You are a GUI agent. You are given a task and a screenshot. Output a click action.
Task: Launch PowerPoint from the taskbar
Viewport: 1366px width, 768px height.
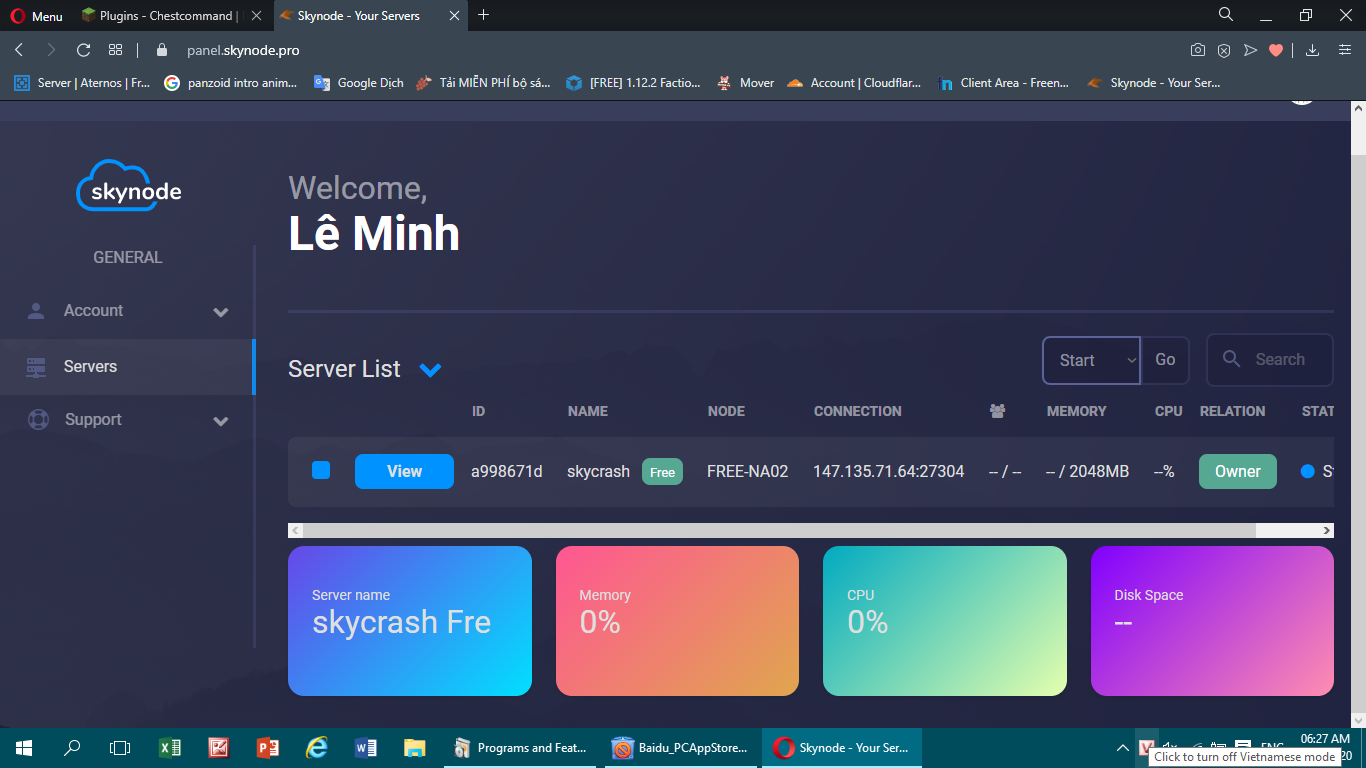coord(268,748)
